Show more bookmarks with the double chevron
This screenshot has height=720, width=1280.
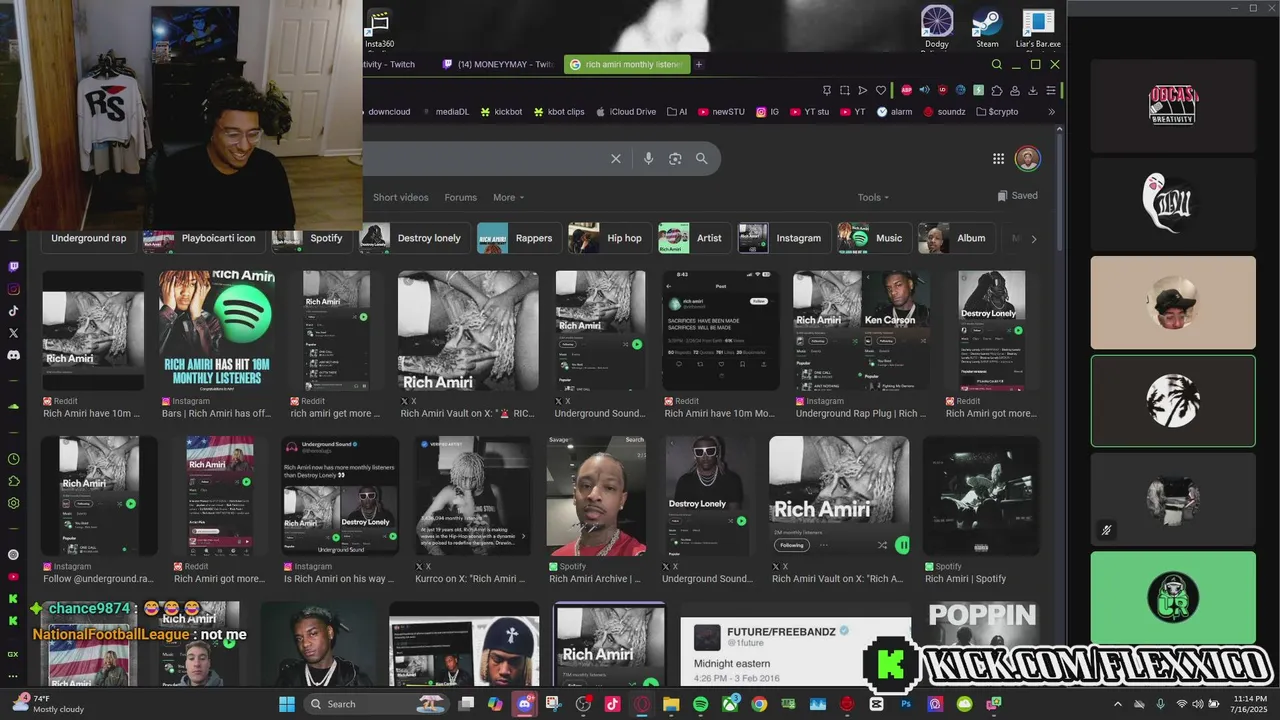click(1051, 112)
